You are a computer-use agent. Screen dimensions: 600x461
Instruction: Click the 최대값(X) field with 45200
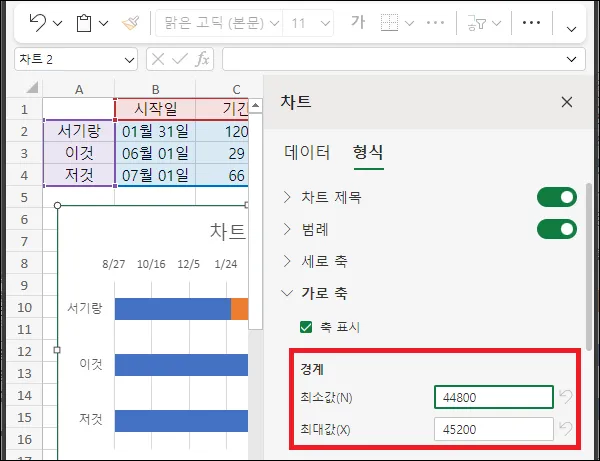(x=494, y=429)
